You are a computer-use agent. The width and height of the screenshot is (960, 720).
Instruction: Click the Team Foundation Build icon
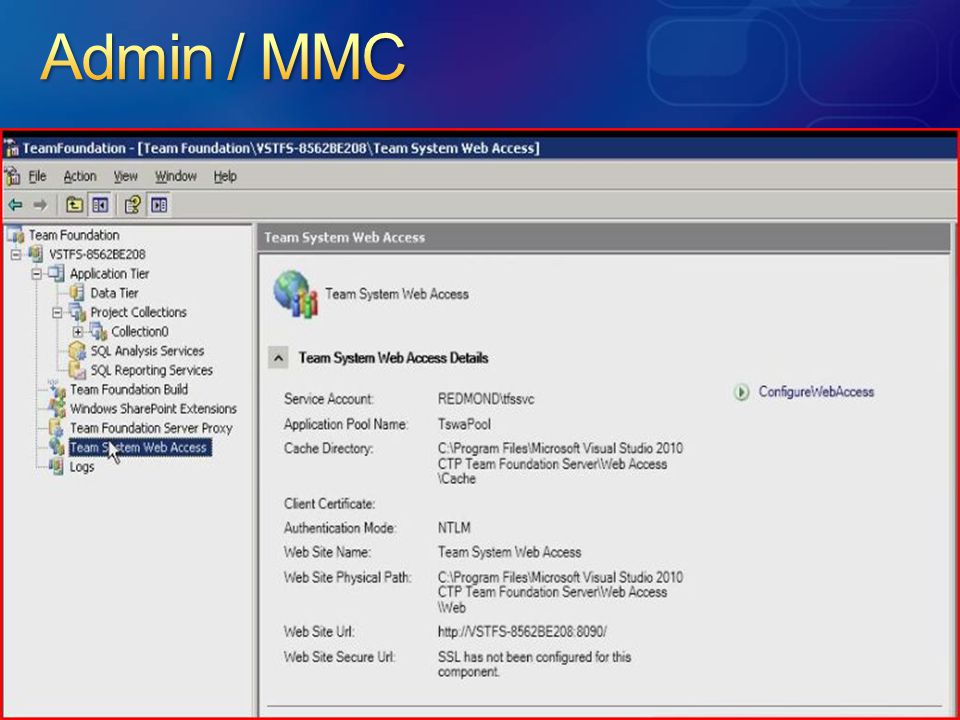coord(56,389)
